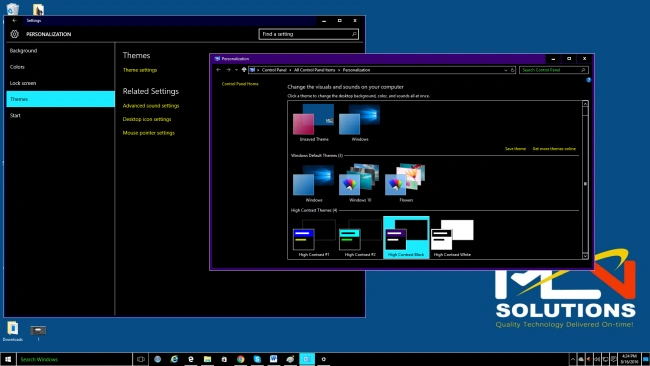Switch to Microsoft Word on the taskbar
The height and width of the screenshot is (366, 650).
274,359
